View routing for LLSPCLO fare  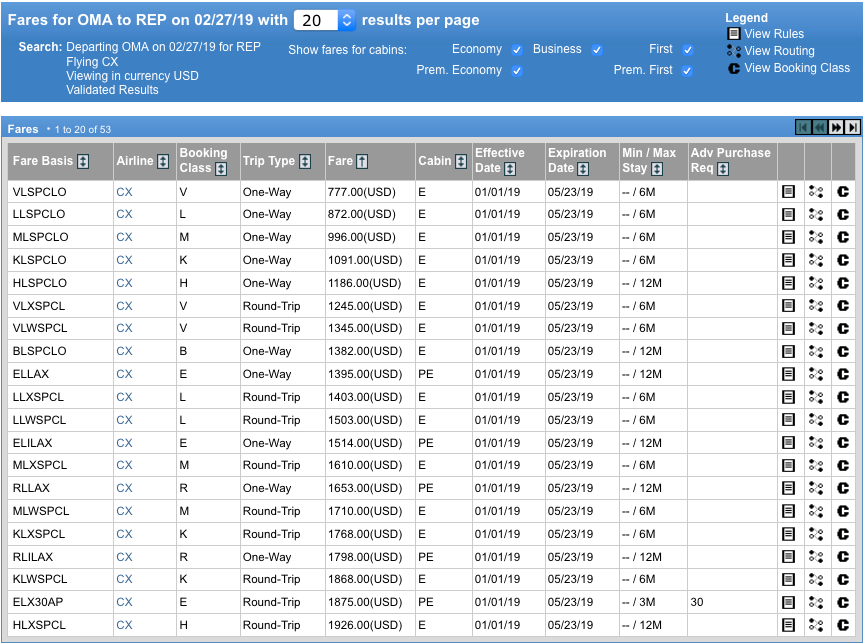pos(817,214)
